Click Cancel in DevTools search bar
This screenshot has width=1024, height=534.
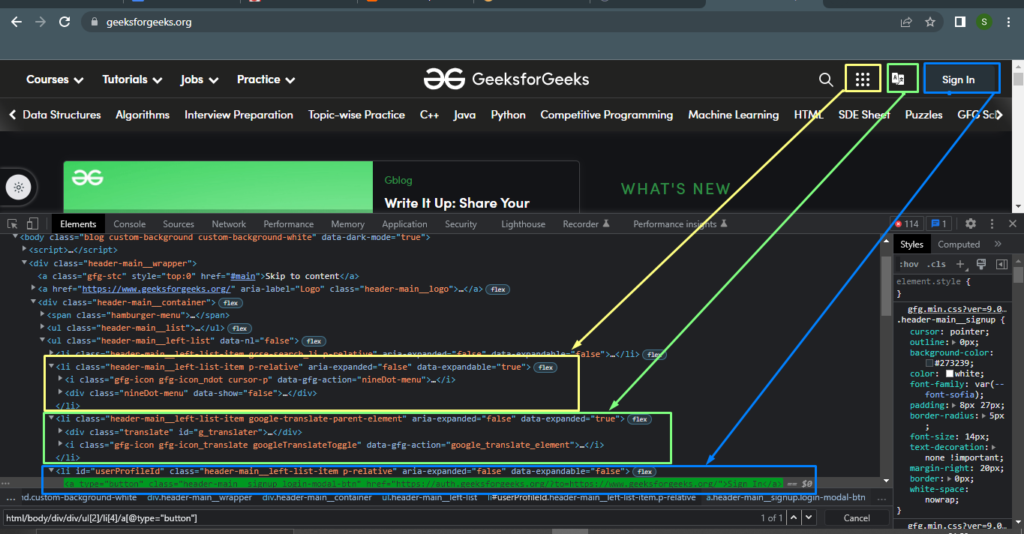click(856, 518)
